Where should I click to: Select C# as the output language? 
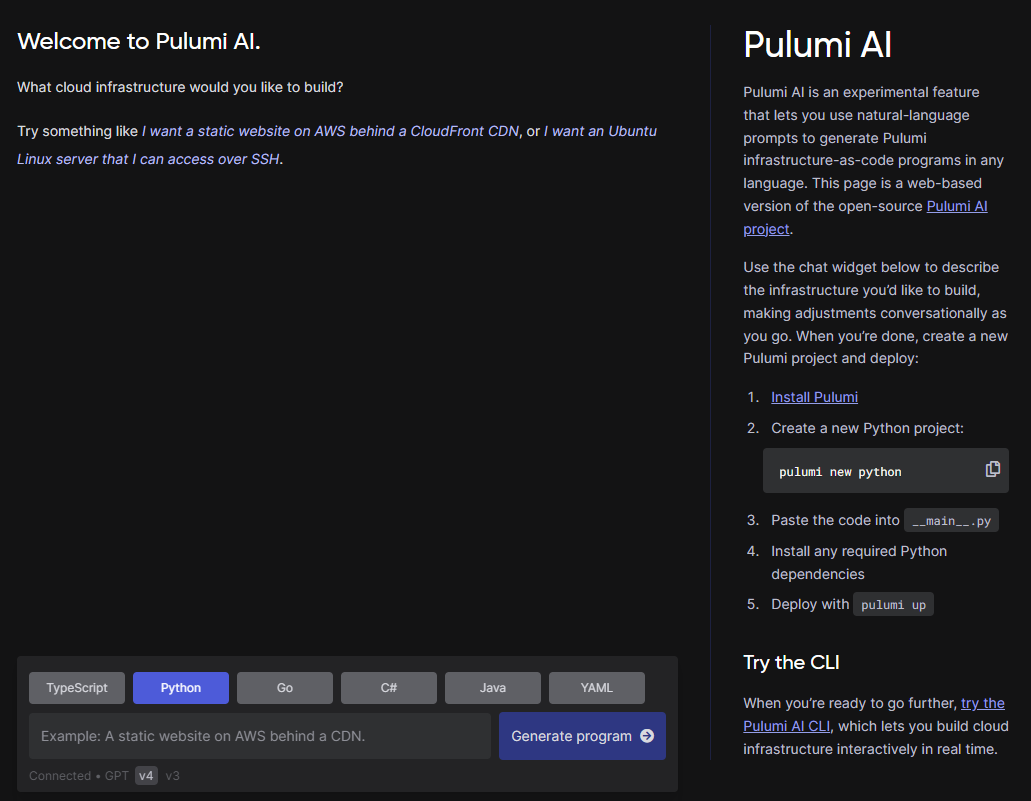click(x=388, y=687)
